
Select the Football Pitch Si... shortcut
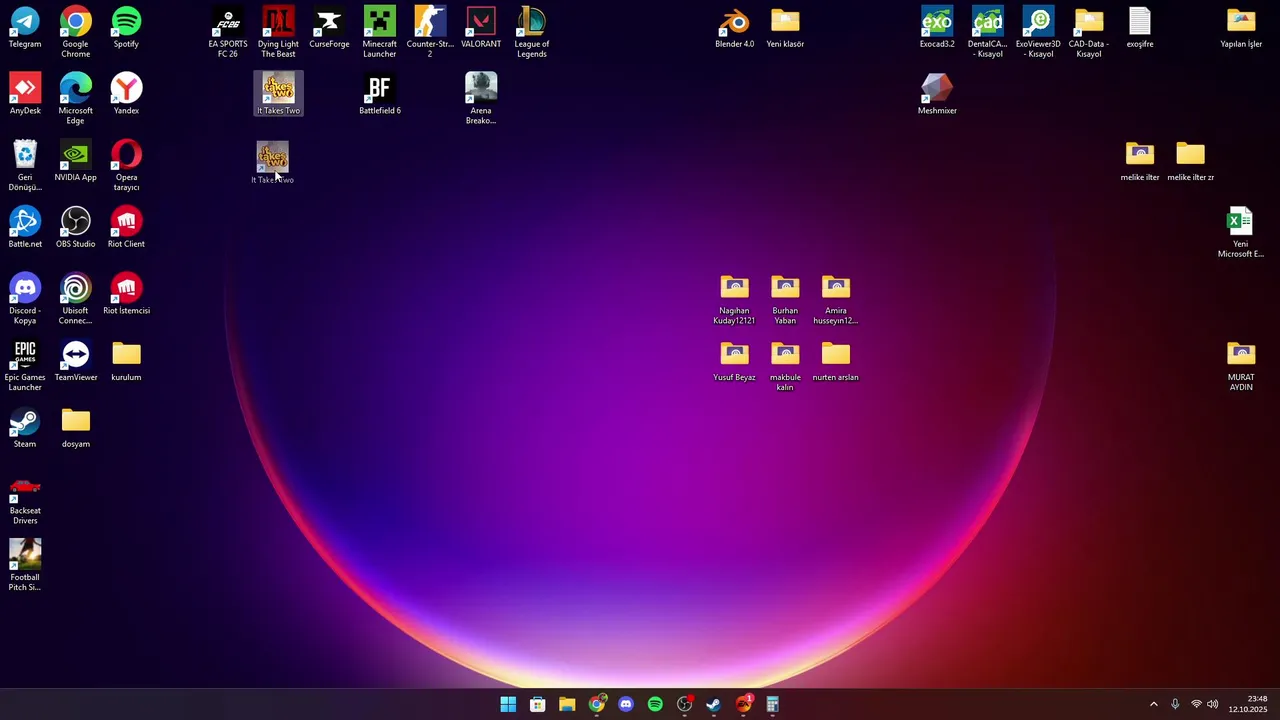25,566
